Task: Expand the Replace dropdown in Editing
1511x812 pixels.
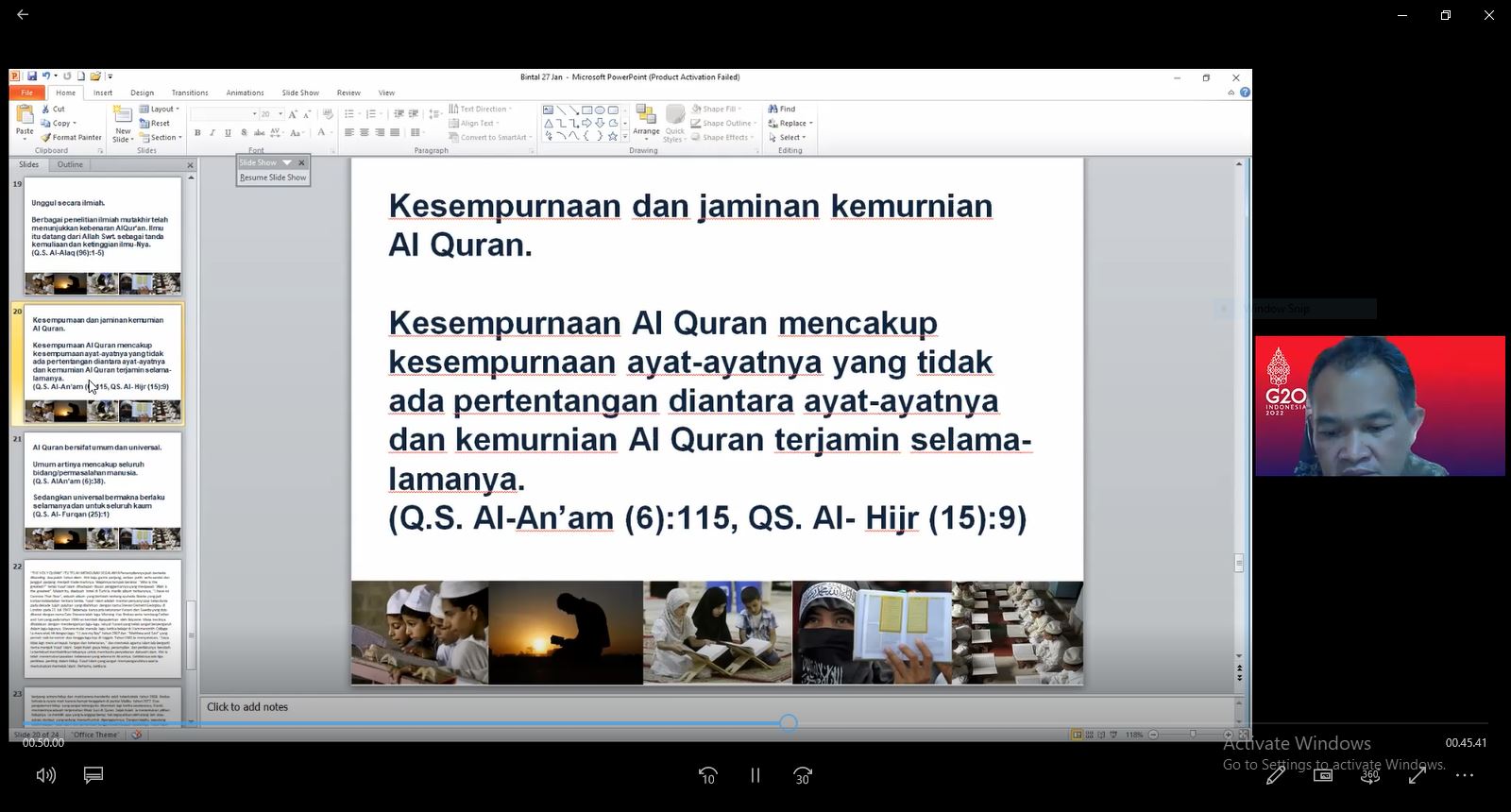Action: 793,124
